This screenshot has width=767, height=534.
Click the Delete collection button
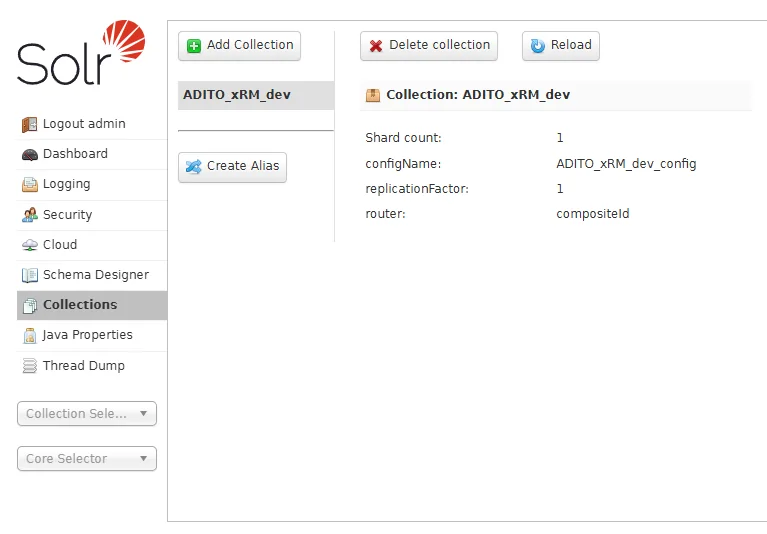point(429,46)
